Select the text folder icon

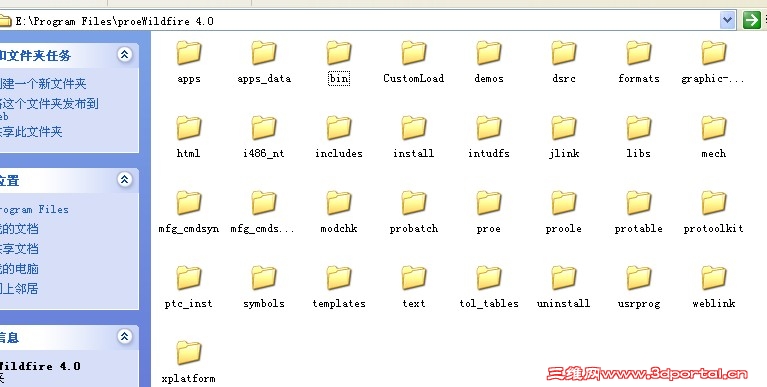coord(414,278)
